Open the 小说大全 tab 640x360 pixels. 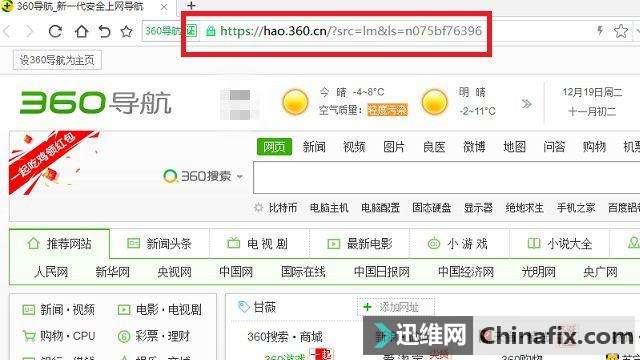click(x=559, y=244)
